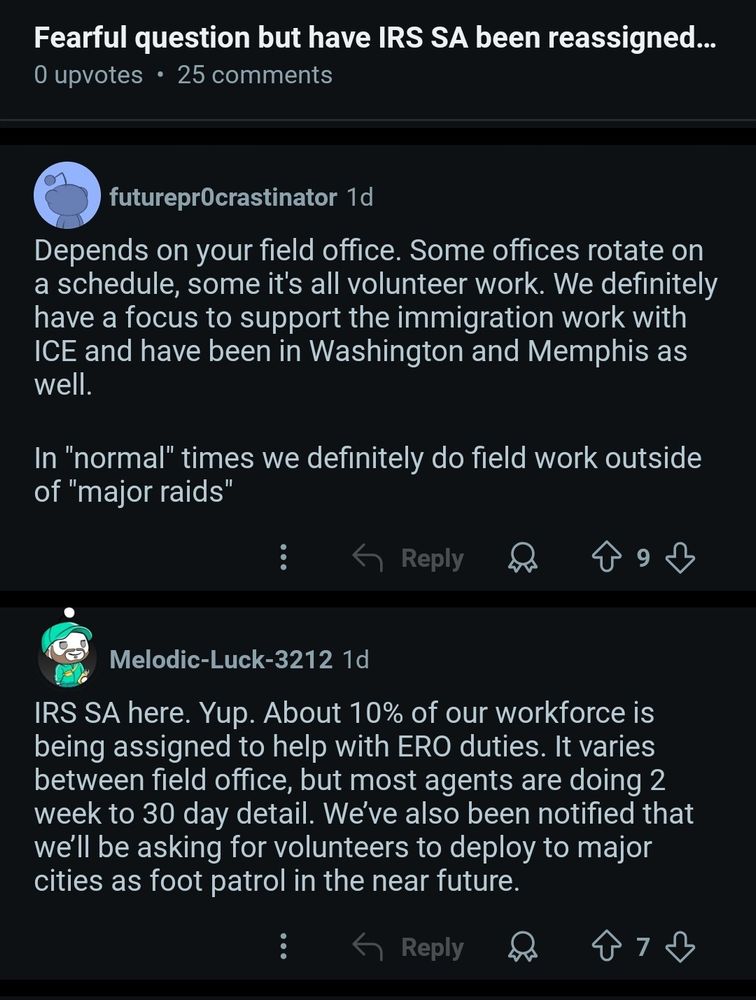Screen dimensions: 756x1000
Task: Downvote Melodic-Luck-3212's comment
Action: pos(680,946)
